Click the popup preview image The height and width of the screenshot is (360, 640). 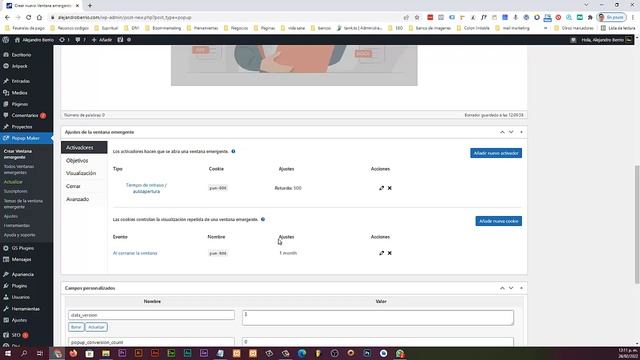pyautogui.click(x=294, y=65)
